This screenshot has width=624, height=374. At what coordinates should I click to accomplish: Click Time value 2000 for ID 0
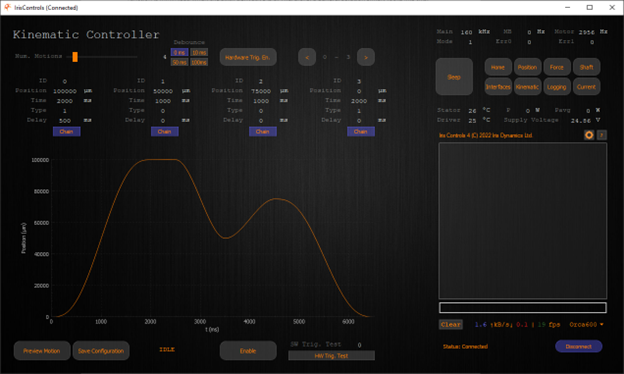(x=65, y=101)
